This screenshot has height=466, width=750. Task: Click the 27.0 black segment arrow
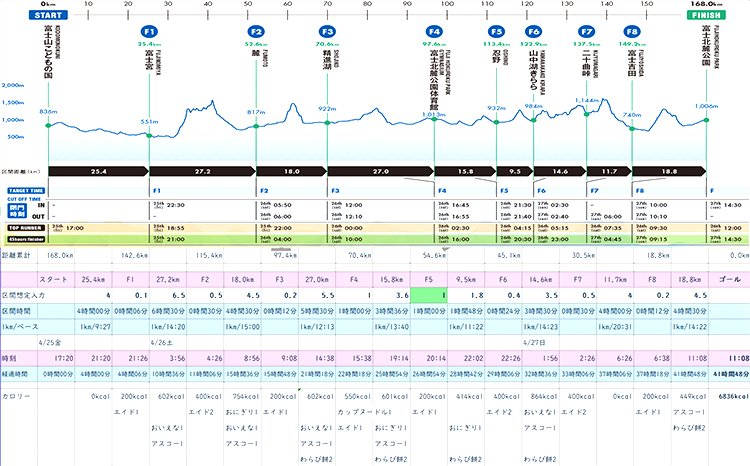click(381, 171)
